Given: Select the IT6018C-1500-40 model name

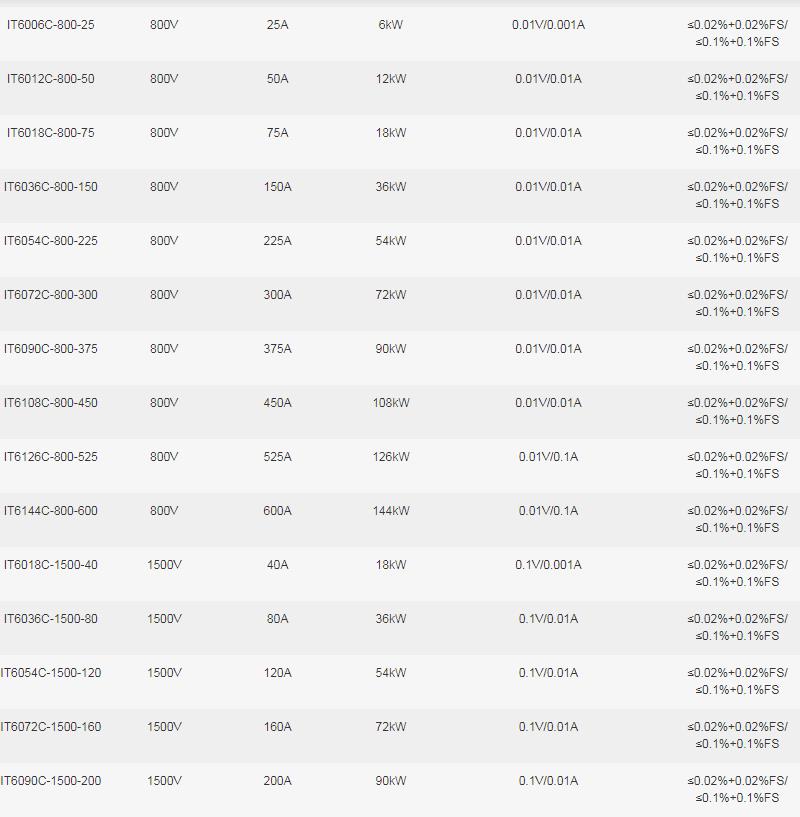Looking at the screenshot, I should coord(51,565).
